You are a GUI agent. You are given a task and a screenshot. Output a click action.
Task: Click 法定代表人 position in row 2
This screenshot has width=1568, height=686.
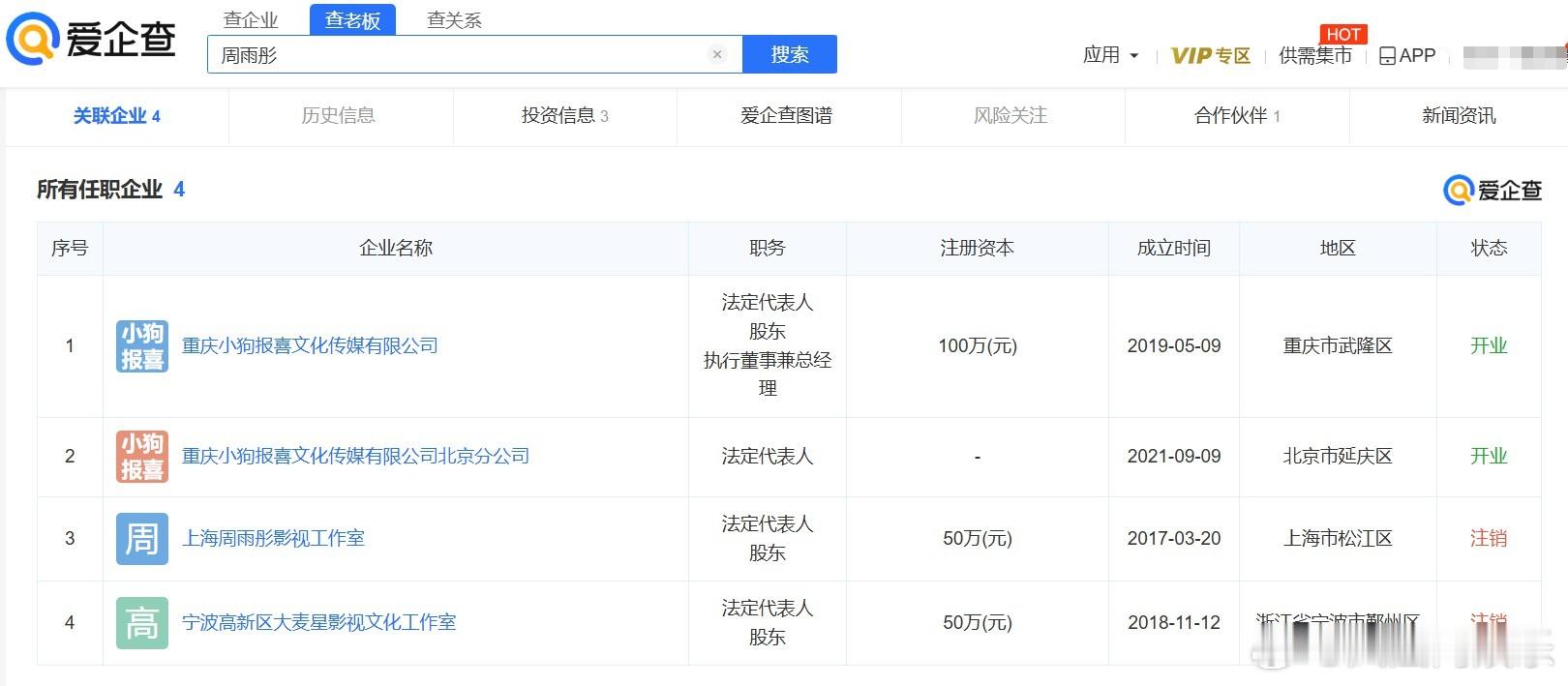768,457
